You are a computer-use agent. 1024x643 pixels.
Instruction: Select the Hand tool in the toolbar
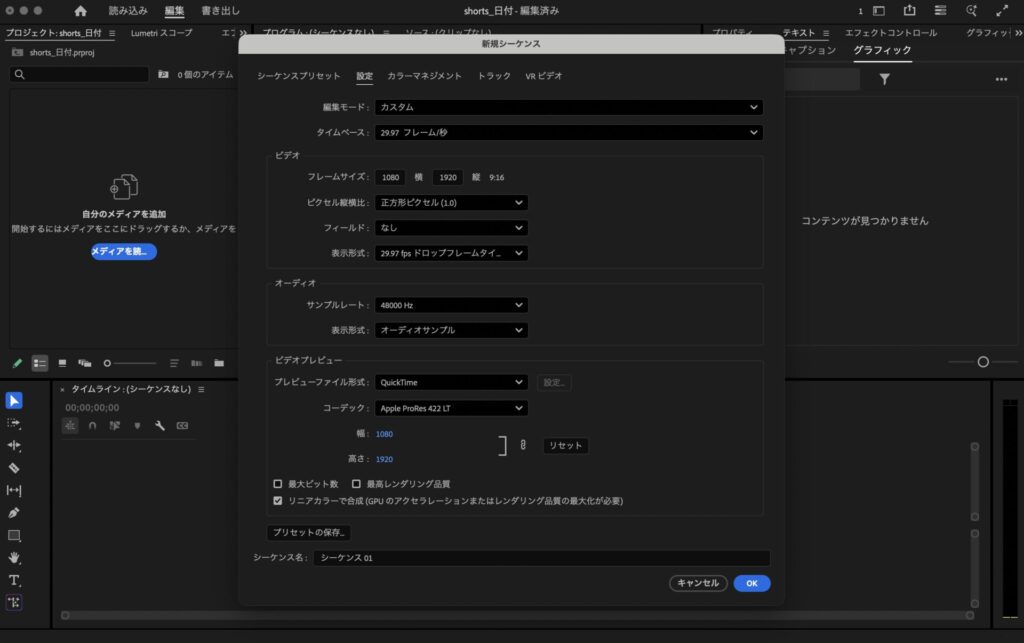[x=14, y=557]
